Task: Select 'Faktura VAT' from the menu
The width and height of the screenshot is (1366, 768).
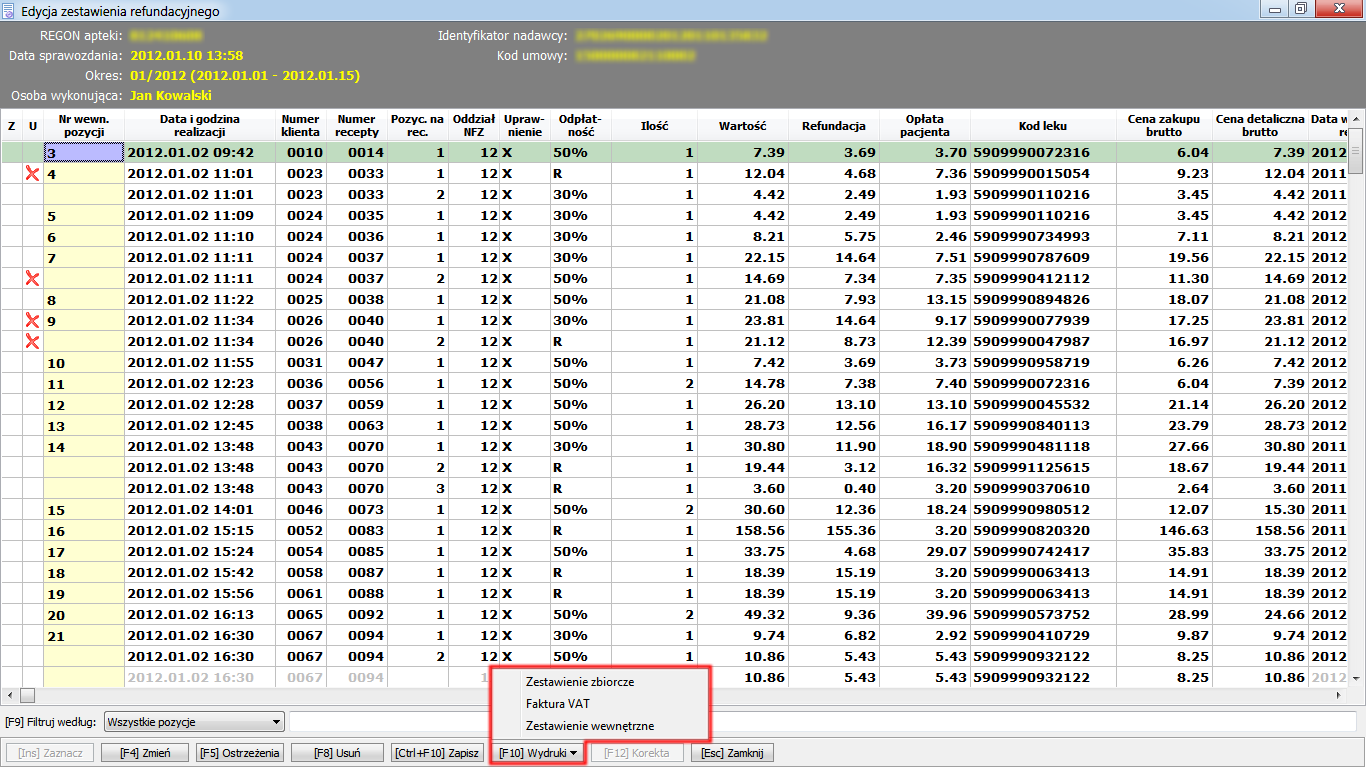Action: (x=558, y=704)
